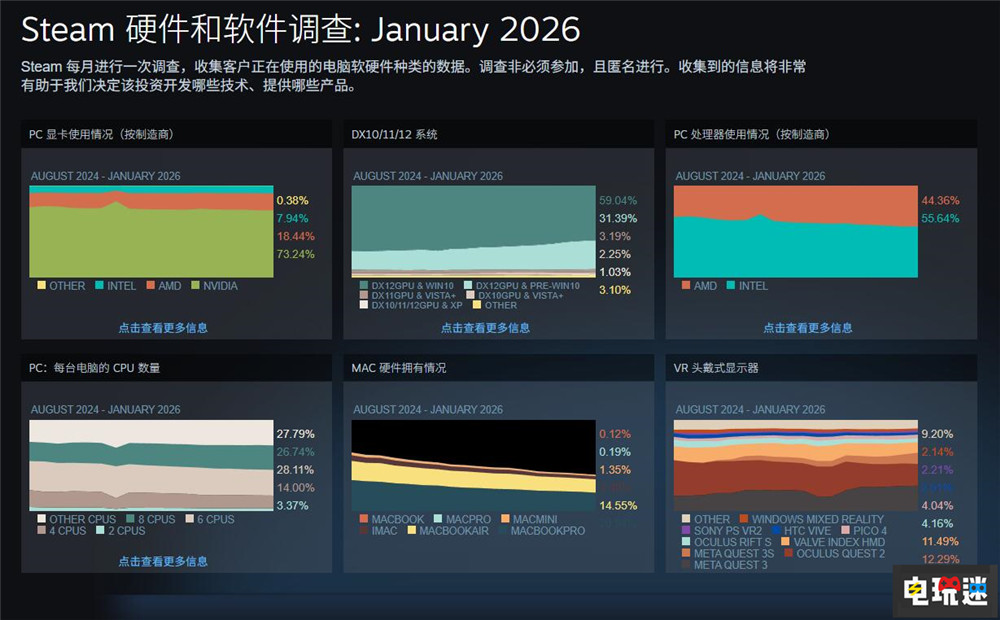Screen dimensions: 1000x620
Task: Click the SONY PS VR2 legend swatch
Action: [686, 530]
